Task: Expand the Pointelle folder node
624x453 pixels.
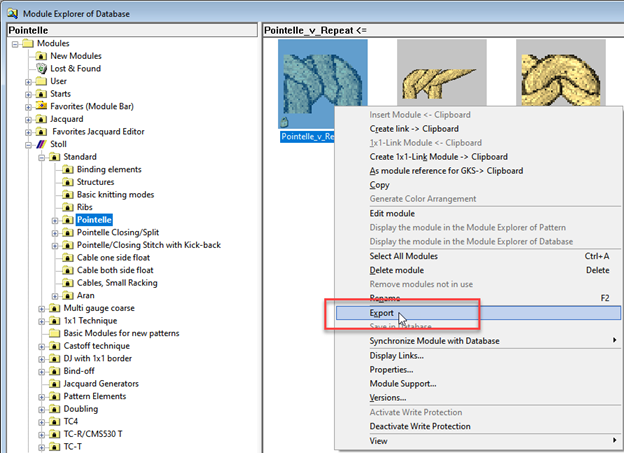Action: [x=53, y=220]
